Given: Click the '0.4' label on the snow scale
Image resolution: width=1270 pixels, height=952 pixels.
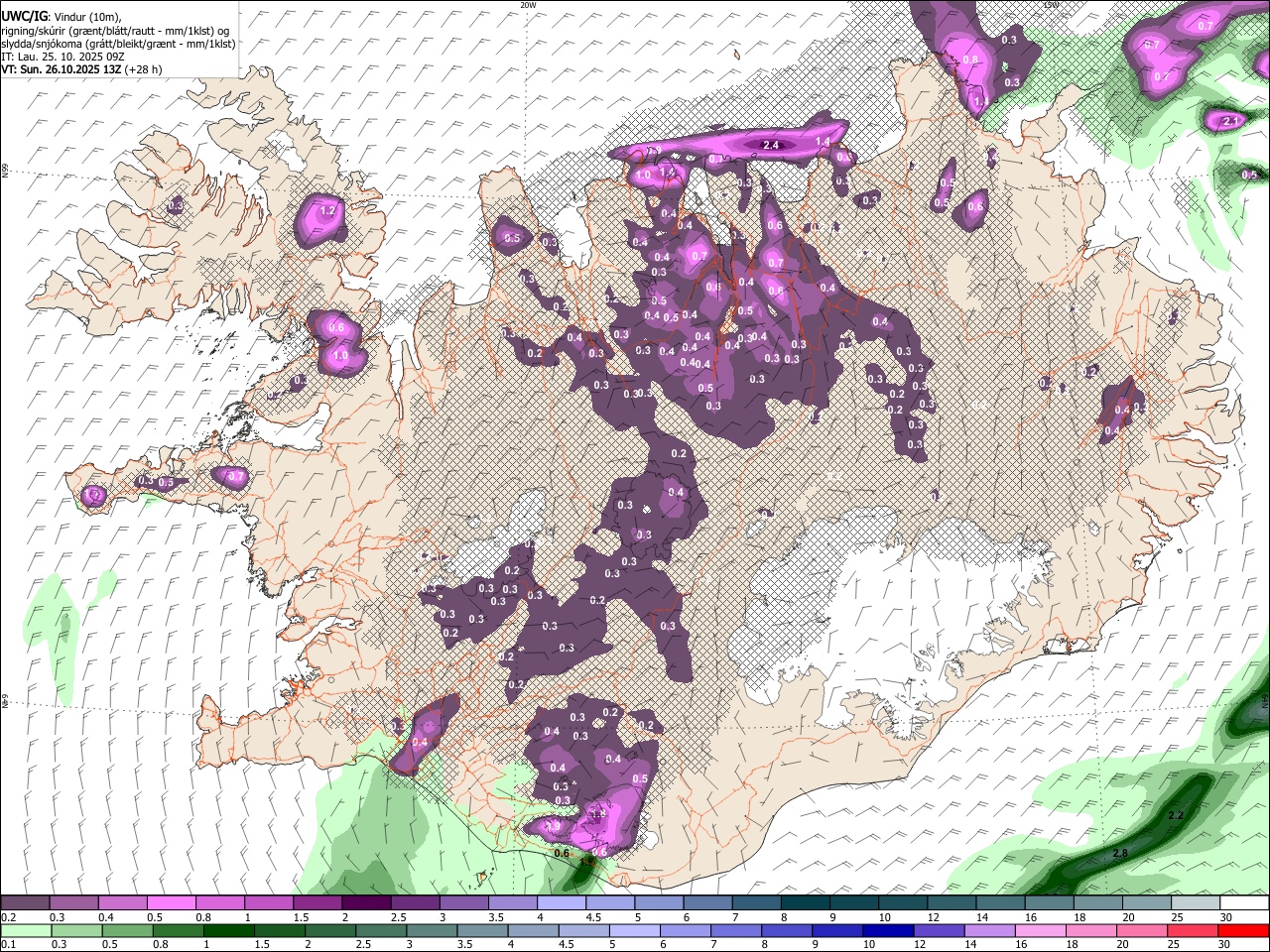Looking at the screenshot, I should click(x=106, y=916).
